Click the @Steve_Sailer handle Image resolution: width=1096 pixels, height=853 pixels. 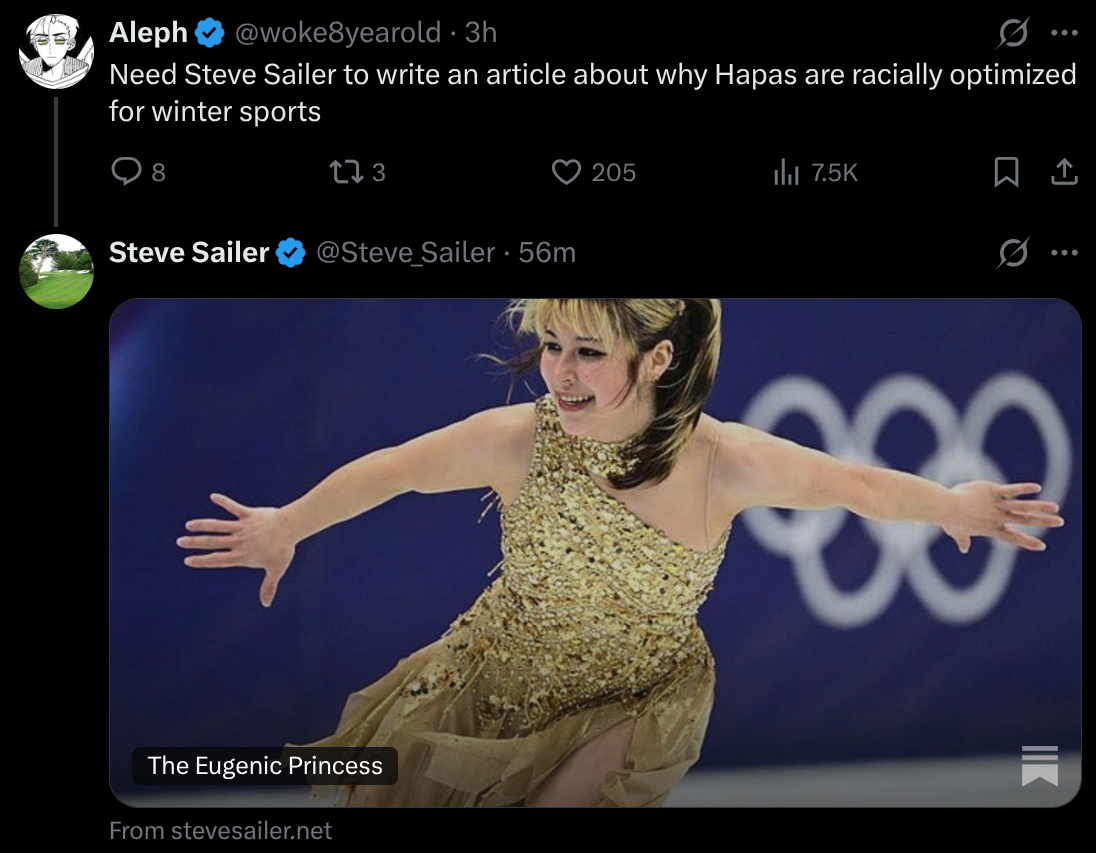tap(405, 253)
